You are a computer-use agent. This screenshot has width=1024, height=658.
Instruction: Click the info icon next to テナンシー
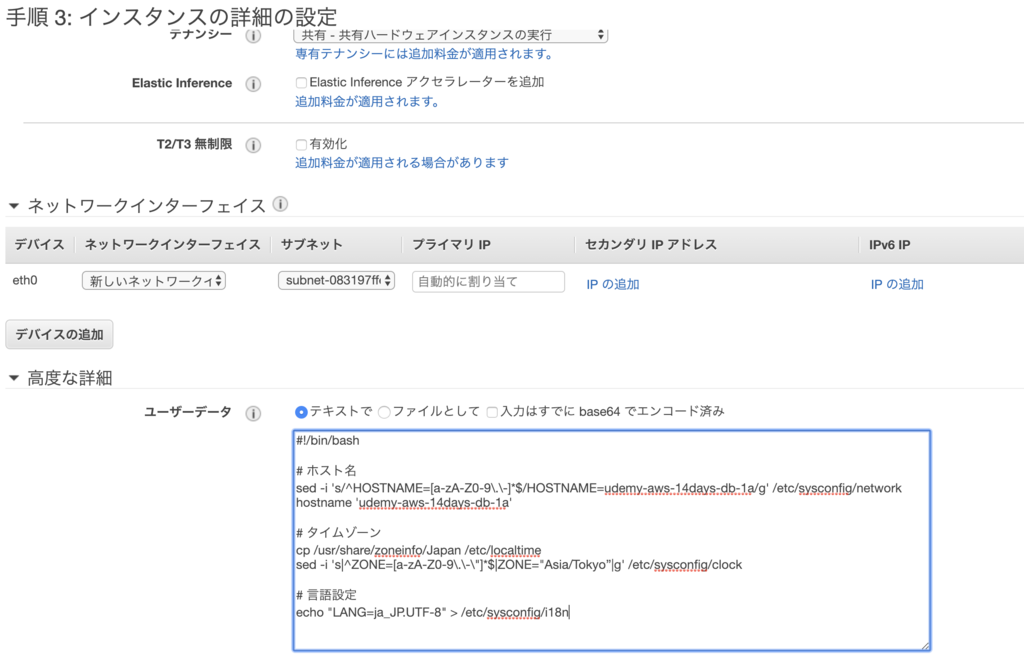point(253,34)
